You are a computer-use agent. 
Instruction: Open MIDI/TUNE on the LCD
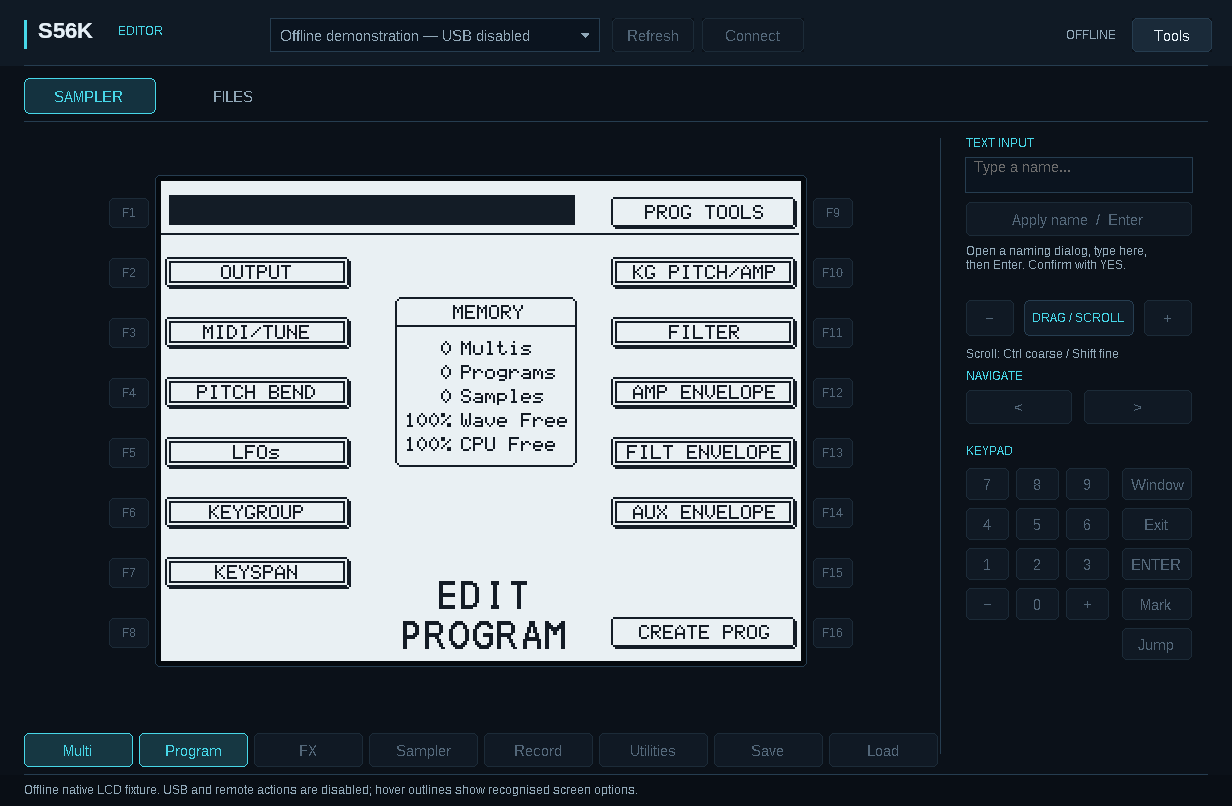[x=257, y=332]
